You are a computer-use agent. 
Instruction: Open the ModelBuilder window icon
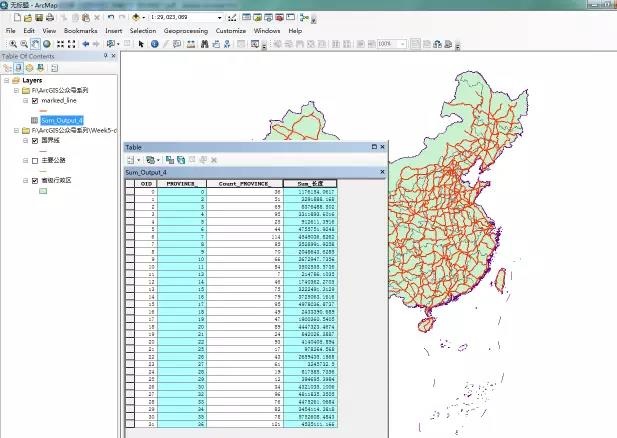pos(304,17)
